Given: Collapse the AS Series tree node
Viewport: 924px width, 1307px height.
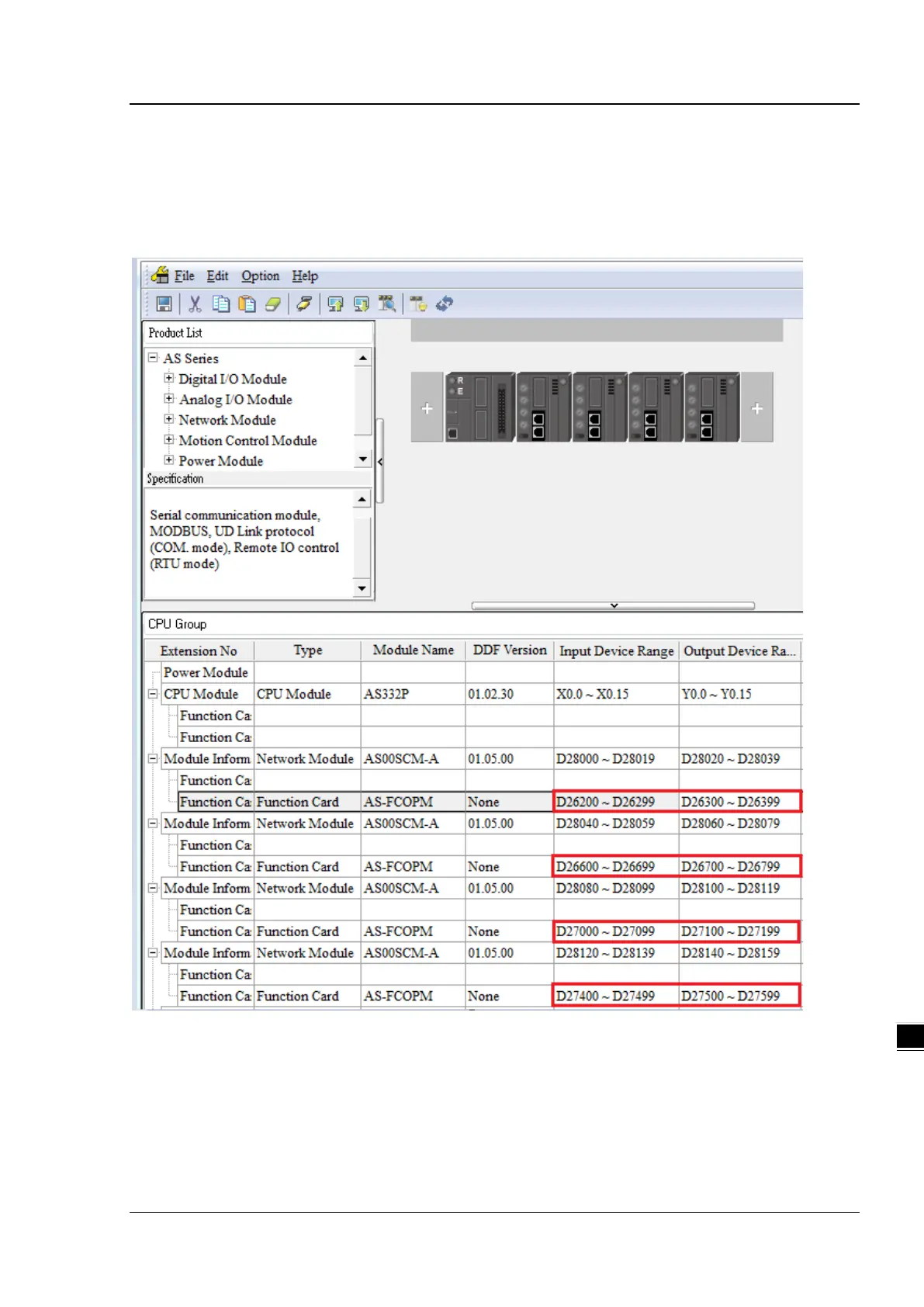Looking at the screenshot, I should point(153,358).
